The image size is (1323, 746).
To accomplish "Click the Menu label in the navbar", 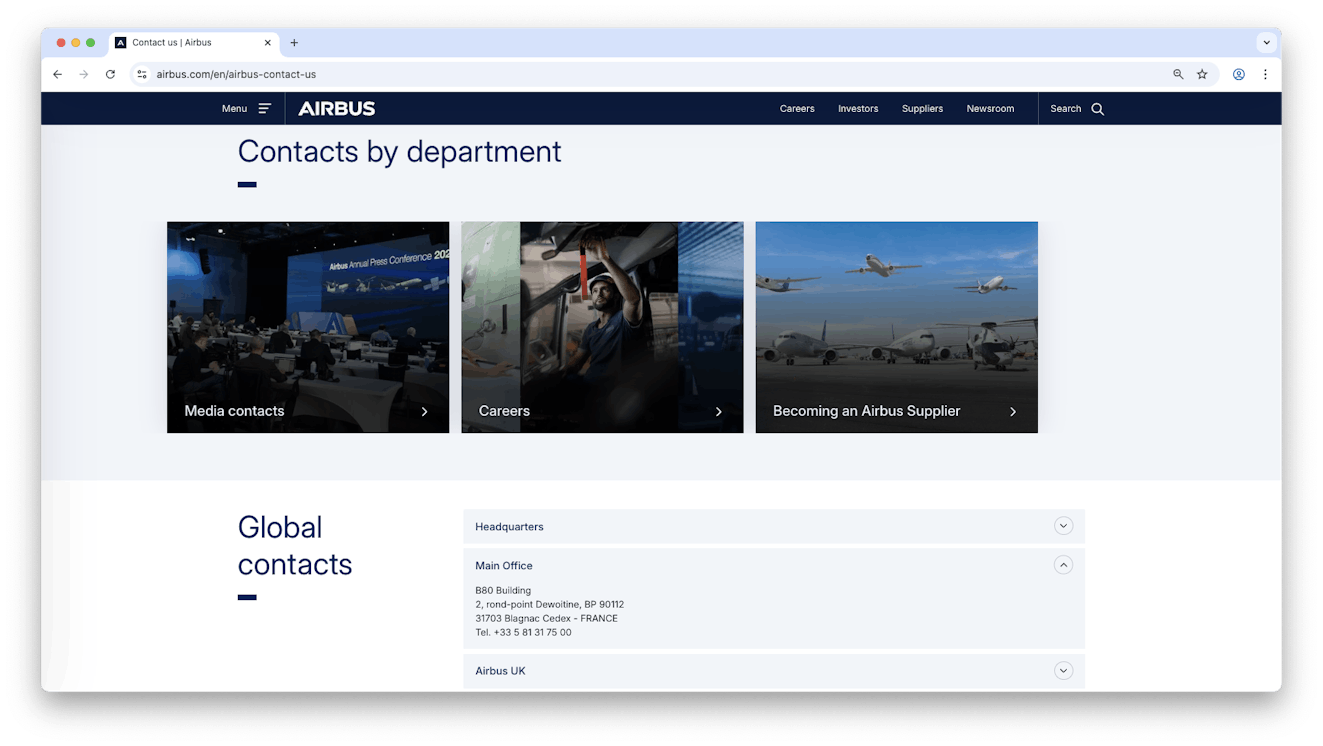I will 234,109.
